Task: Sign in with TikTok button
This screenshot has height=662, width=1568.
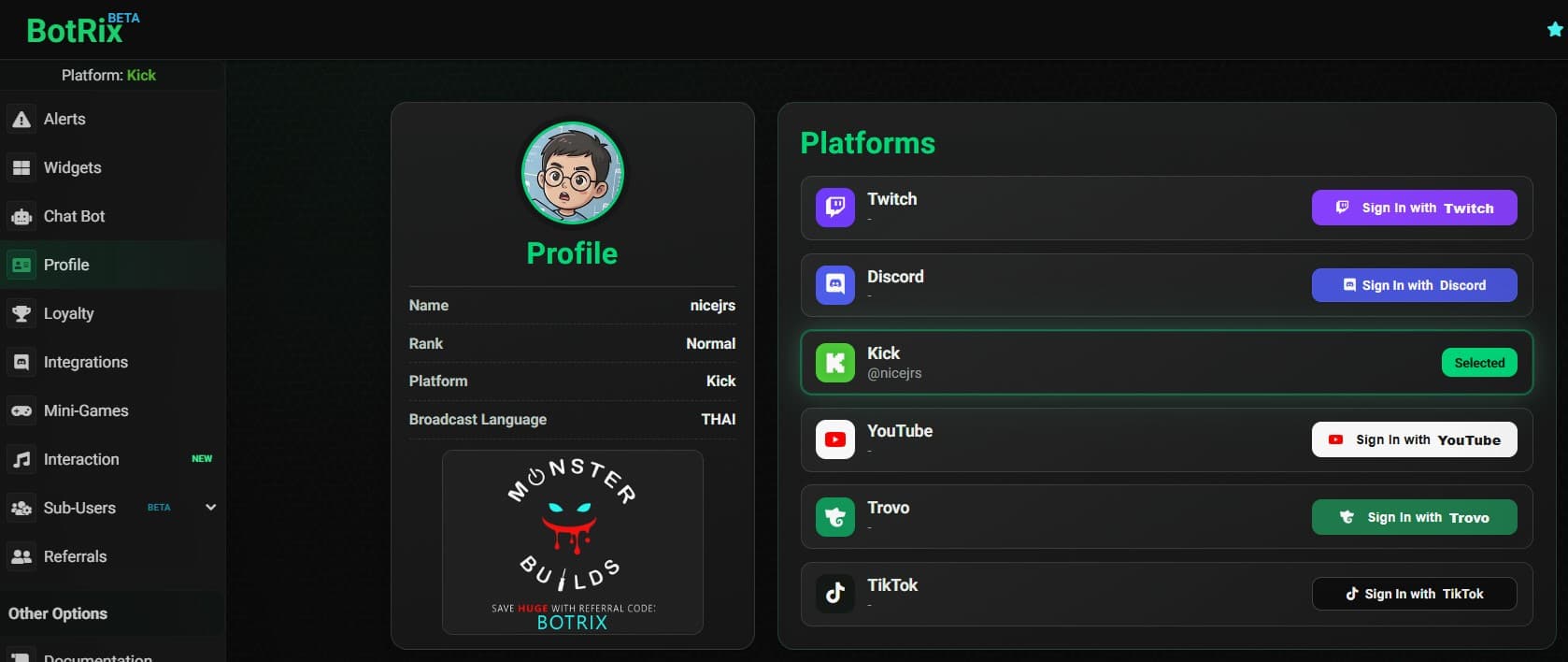Action: tap(1414, 594)
